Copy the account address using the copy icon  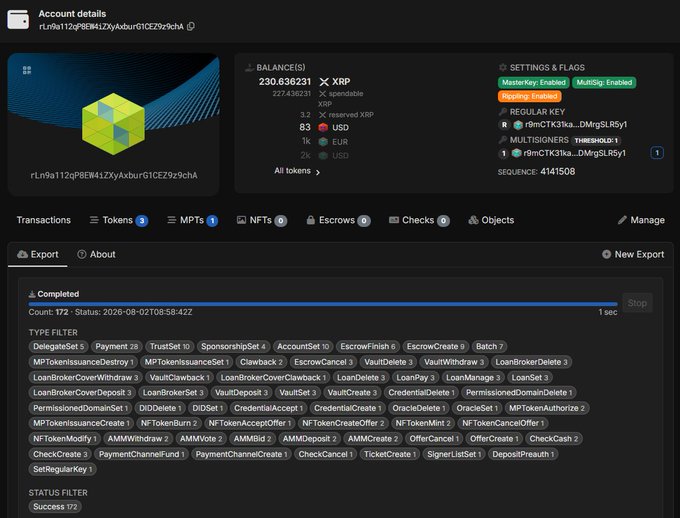pos(190,26)
